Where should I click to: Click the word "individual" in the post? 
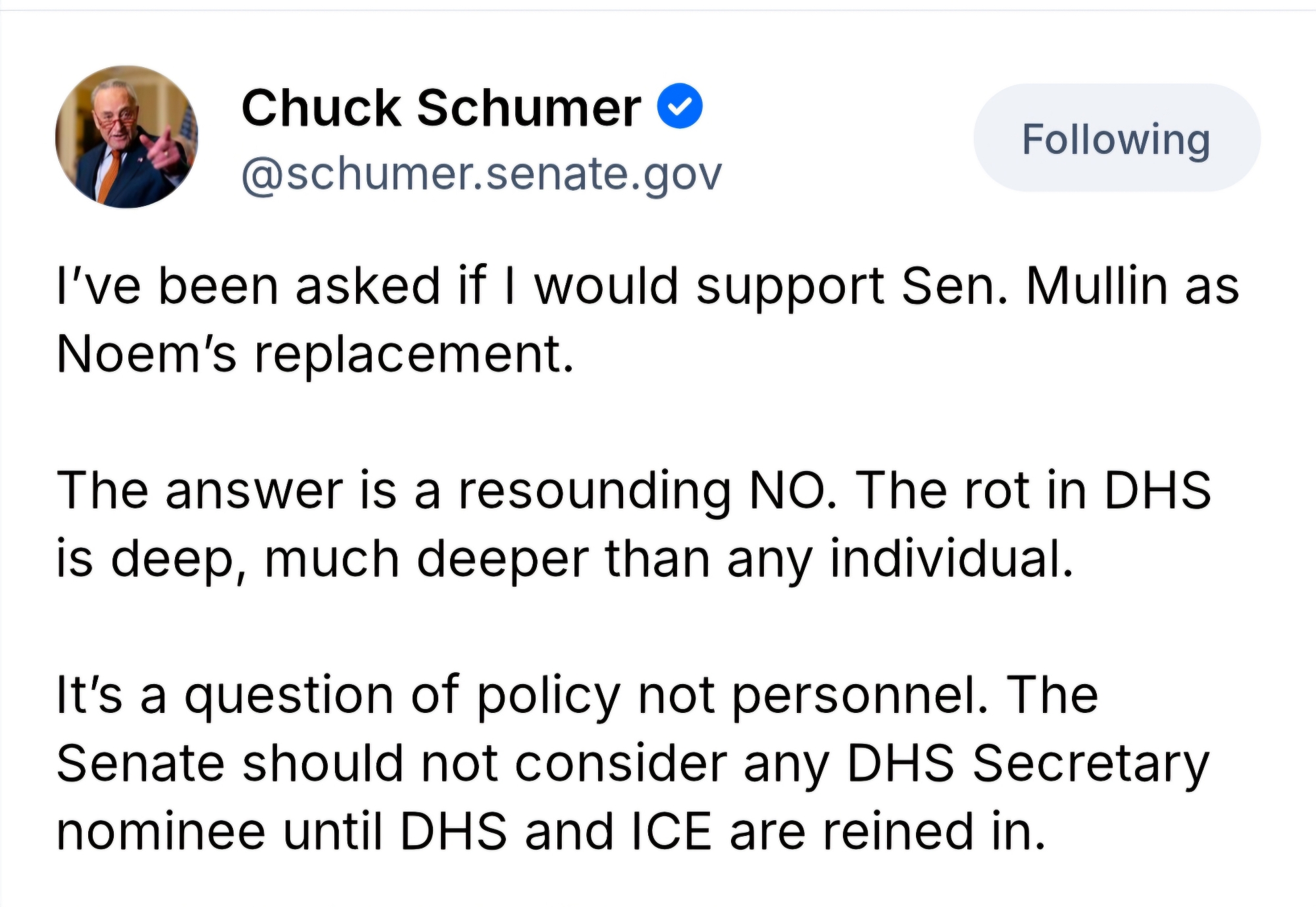(951, 559)
